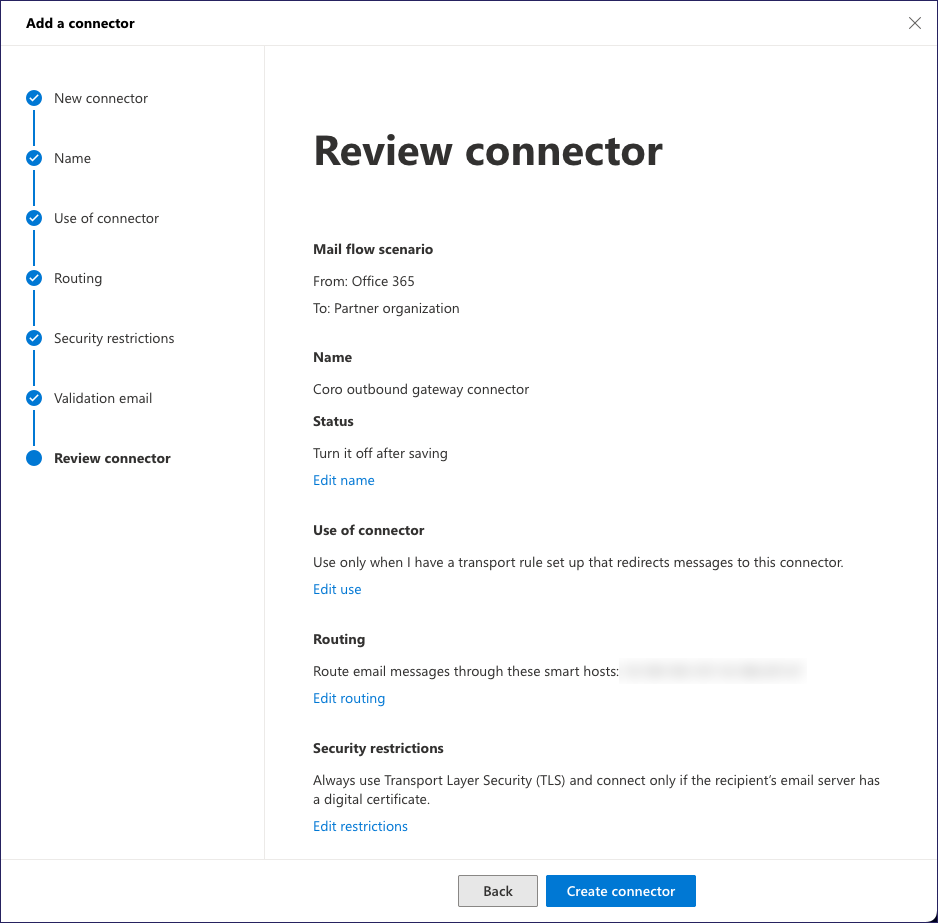Click the Routing step checkmark icon
The image size is (938, 923).
(x=34, y=278)
